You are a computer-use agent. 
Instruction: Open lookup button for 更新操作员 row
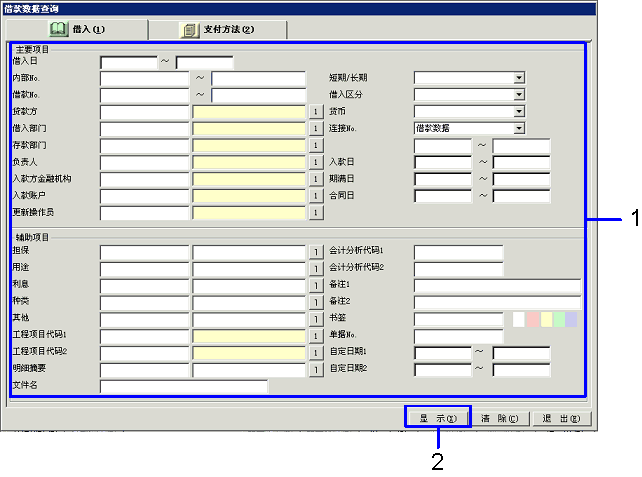pos(316,212)
